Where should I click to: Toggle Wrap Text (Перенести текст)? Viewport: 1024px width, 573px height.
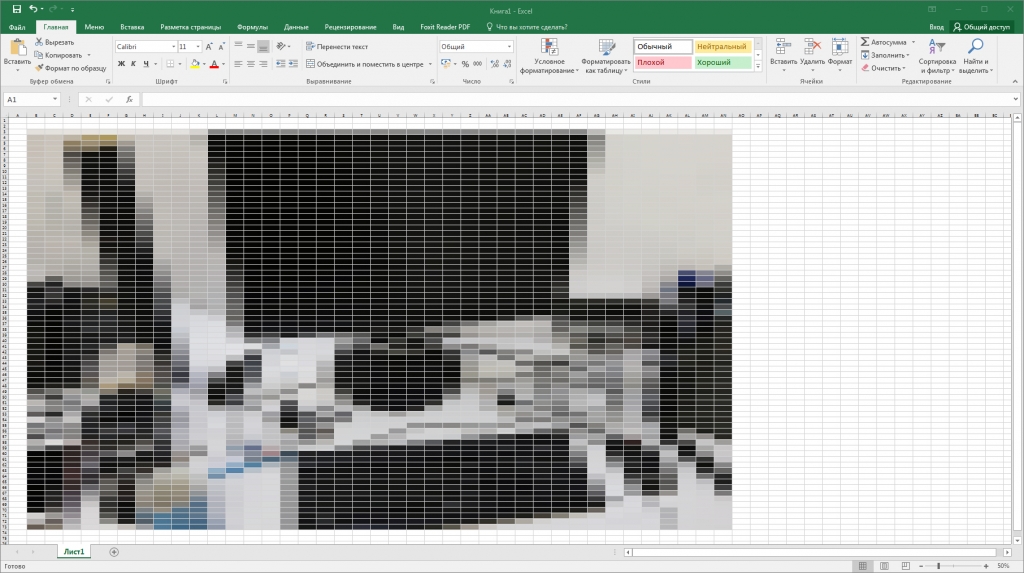[x=337, y=46]
